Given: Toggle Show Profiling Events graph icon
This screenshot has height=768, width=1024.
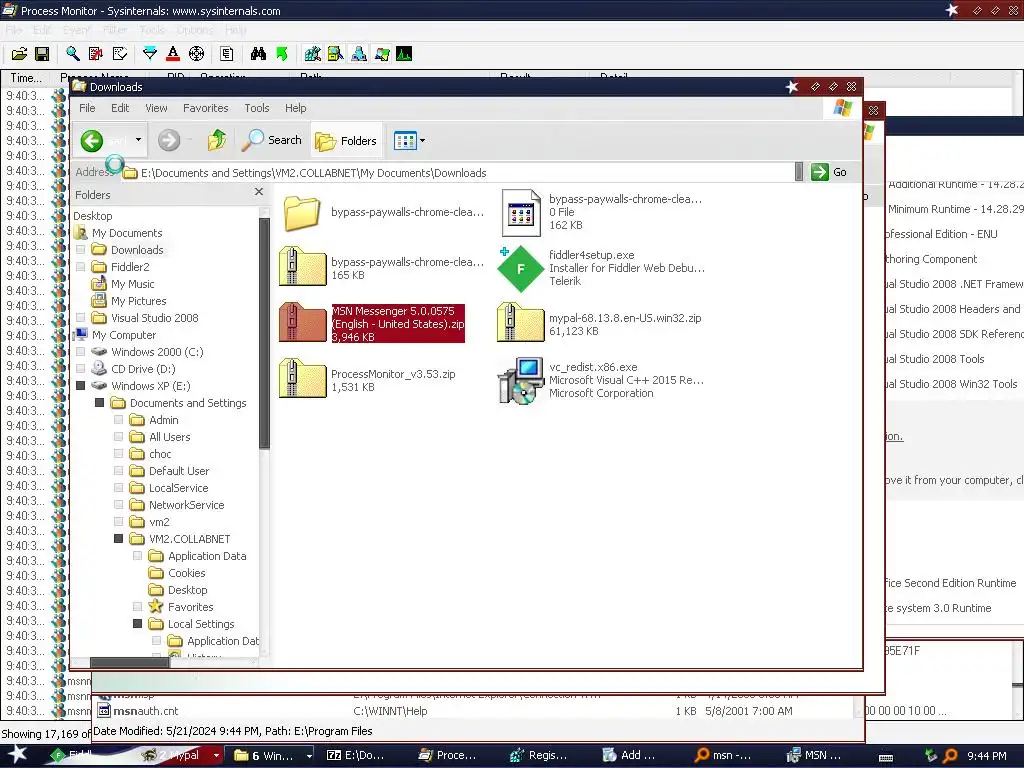Looking at the screenshot, I should [404, 54].
